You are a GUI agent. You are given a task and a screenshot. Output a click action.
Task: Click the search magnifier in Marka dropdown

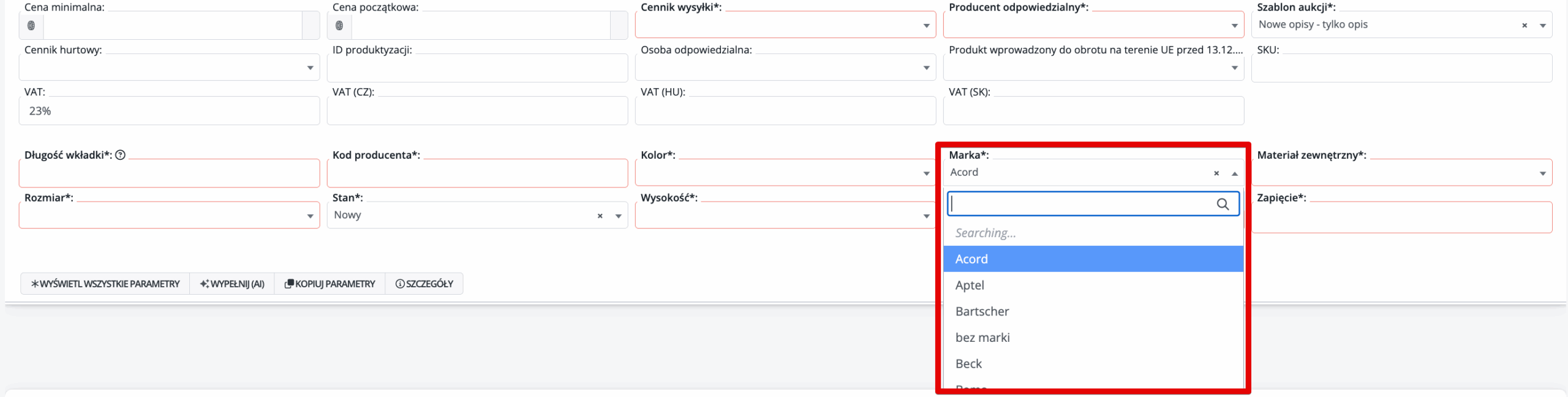1223,204
